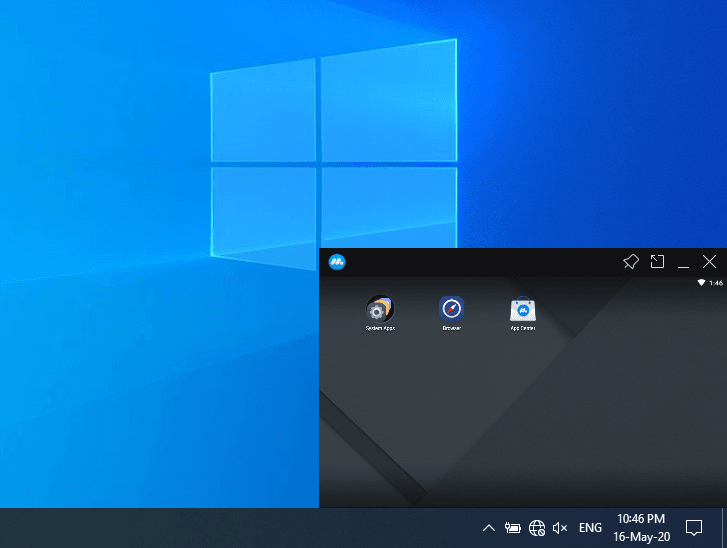The height and width of the screenshot is (548, 727).
Task: Pin the emulator window on top
Action: pyautogui.click(x=631, y=262)
